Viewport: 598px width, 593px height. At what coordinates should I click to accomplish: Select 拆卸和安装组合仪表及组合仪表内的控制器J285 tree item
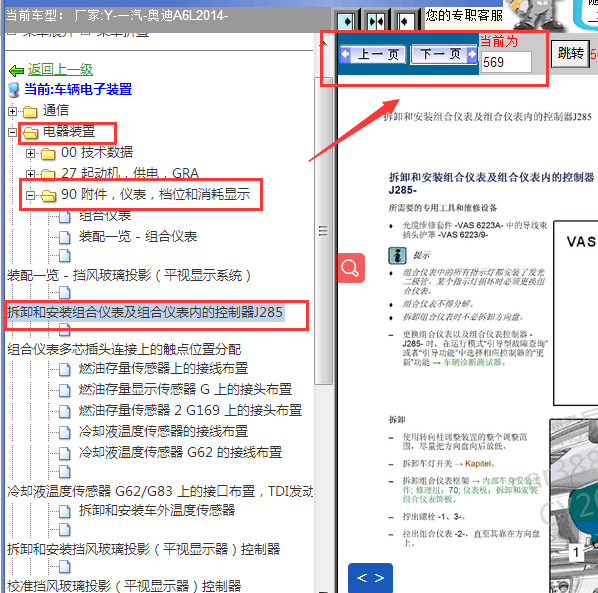pos(145,312)
